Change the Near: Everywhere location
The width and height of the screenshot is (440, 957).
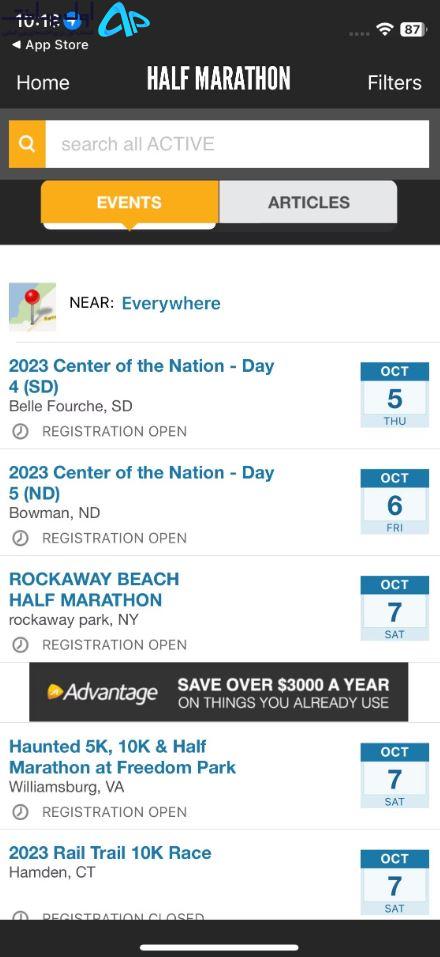pyautogui.click(x=171, y=303)
